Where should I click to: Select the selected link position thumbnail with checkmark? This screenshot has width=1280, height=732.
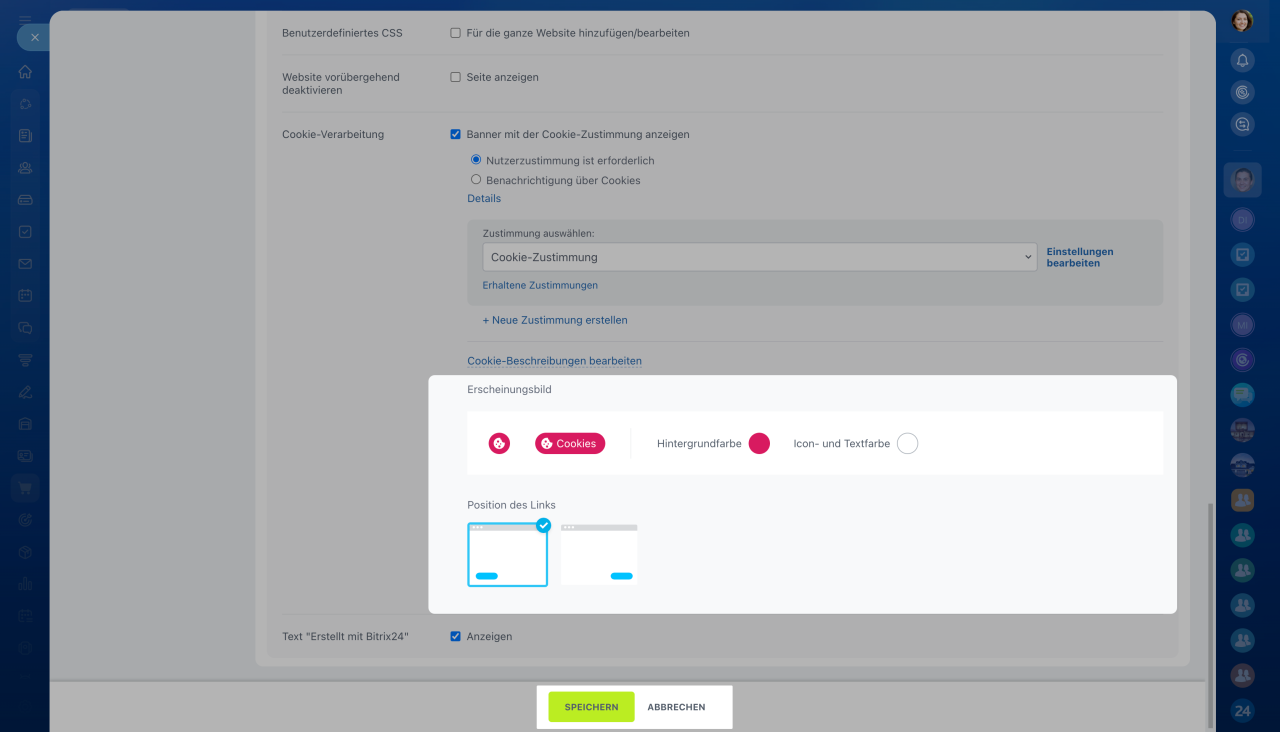tap(508, 554)
